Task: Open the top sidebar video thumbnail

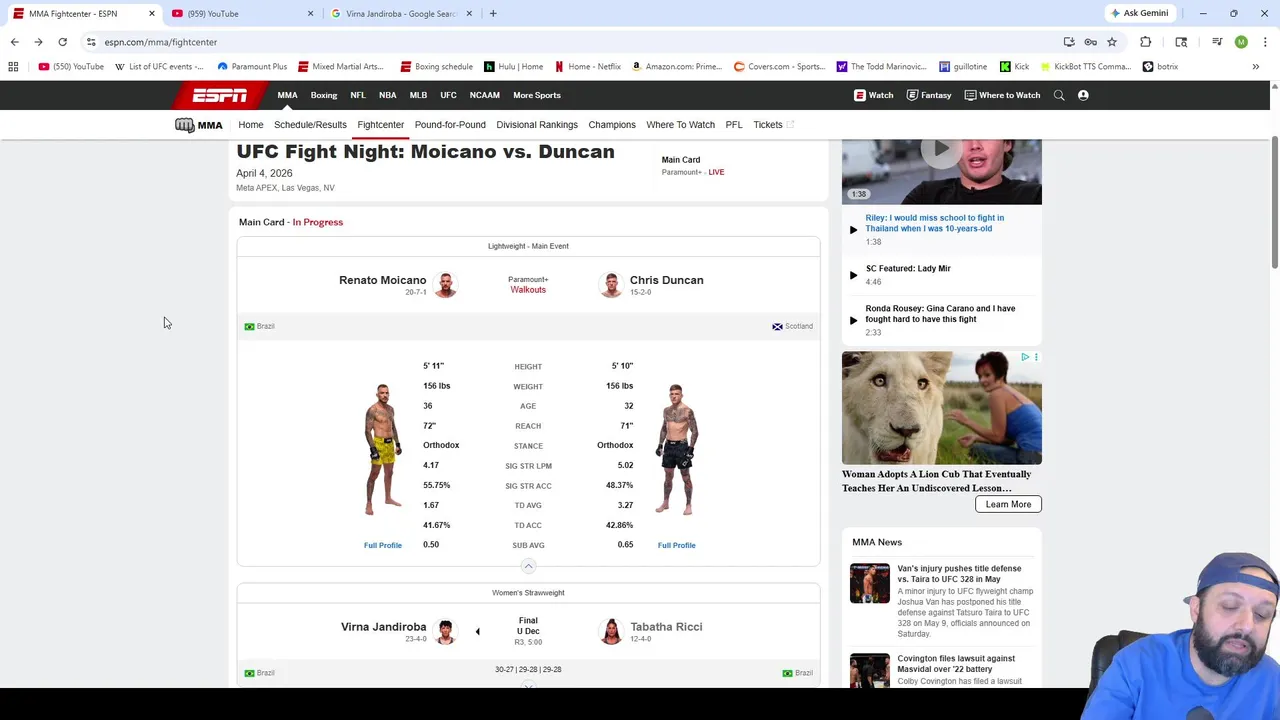Action: [941, 172]
